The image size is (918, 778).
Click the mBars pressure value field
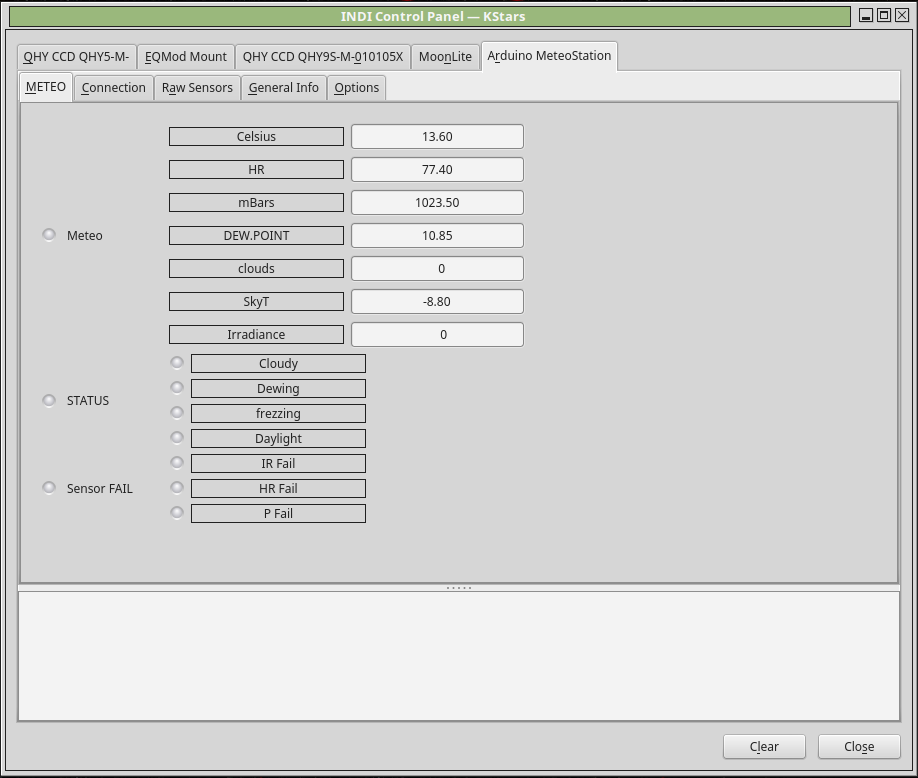(x=437, y=203)
